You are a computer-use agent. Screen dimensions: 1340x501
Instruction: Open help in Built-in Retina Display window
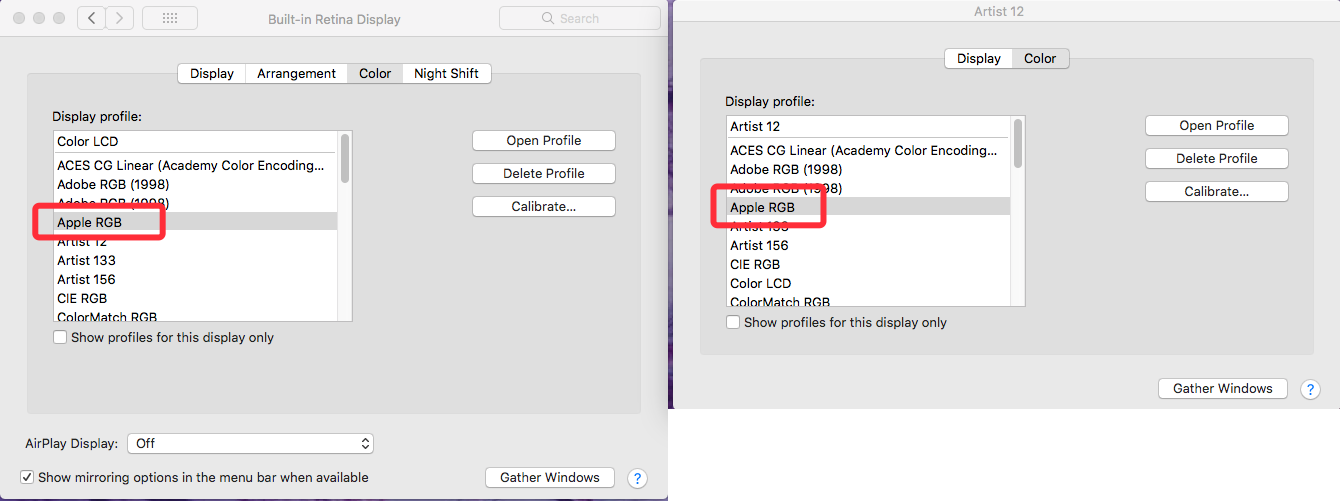[637, 478]
